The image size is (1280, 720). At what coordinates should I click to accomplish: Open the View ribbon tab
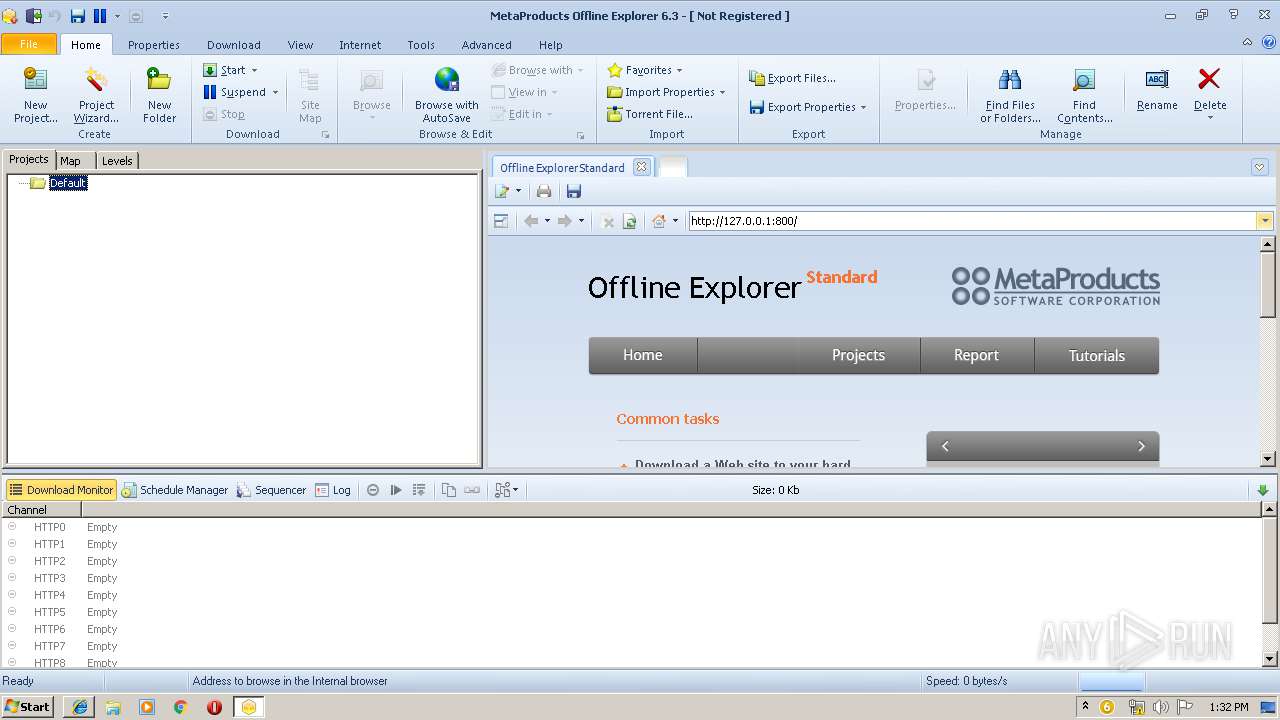click(300, 45)
